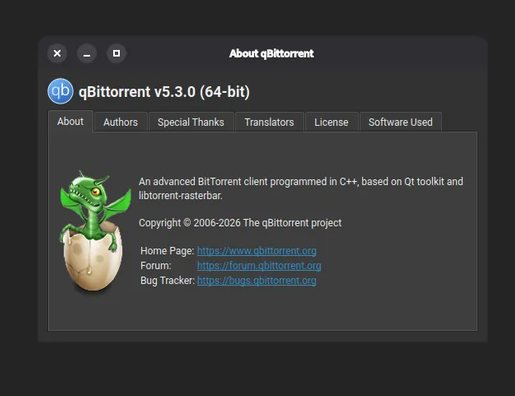Visit the forum.qbittorrent.org link
The image size is (515, 396).
click(259, 266)
